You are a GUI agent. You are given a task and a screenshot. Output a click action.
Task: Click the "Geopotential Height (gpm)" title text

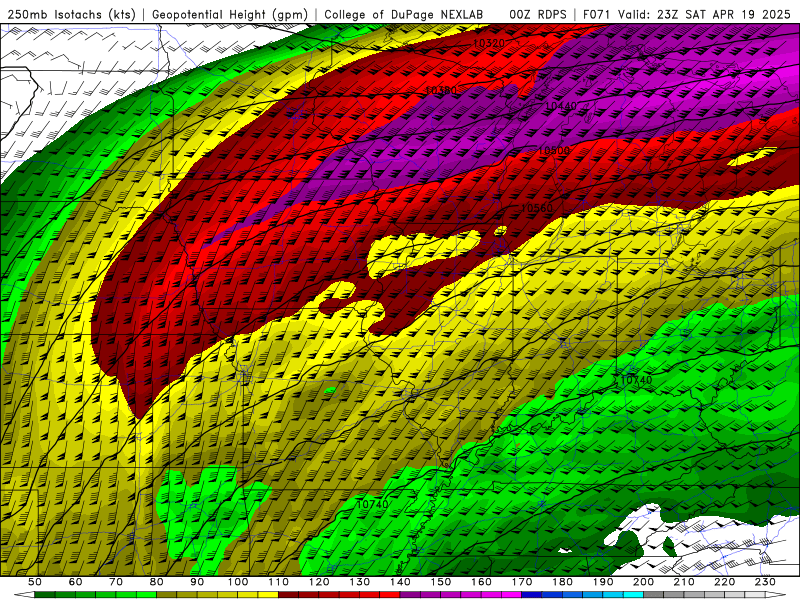point(230,14)
